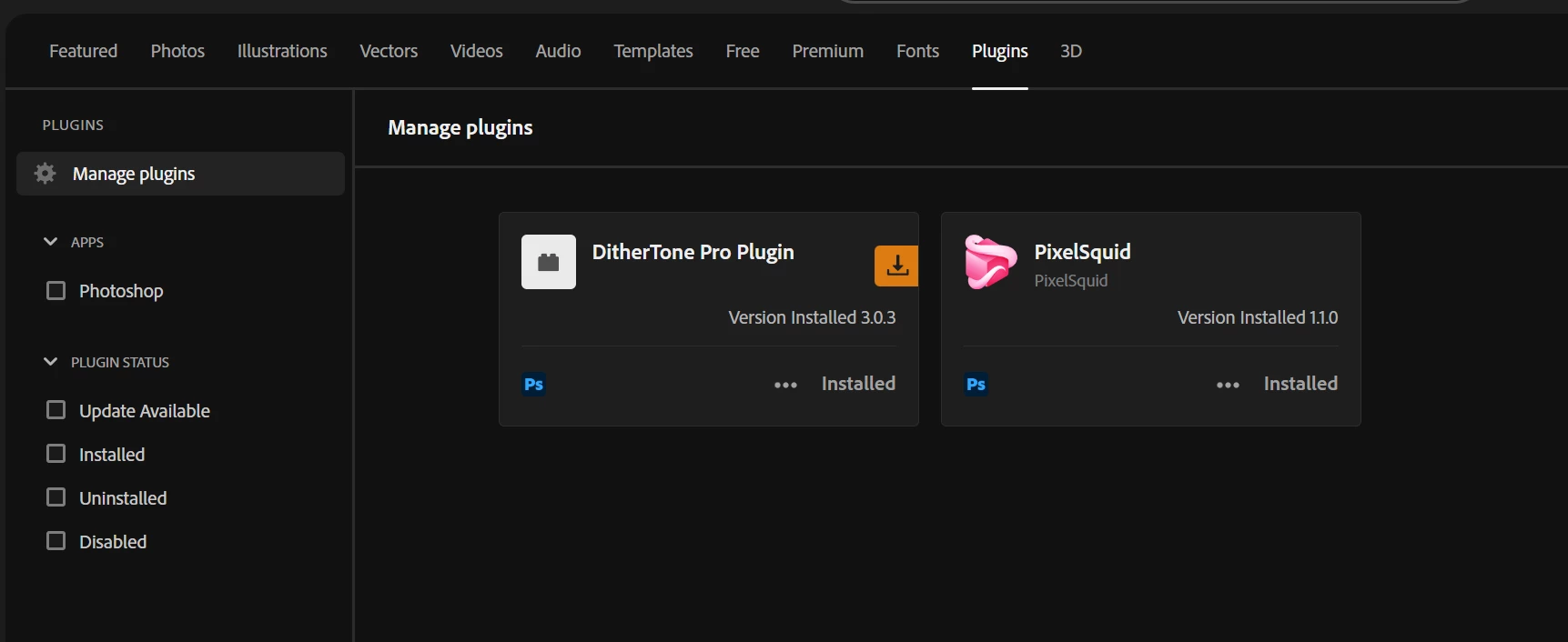Click Installed button on DitherTone Pro card
The image size is (1568, 642).
858,384
